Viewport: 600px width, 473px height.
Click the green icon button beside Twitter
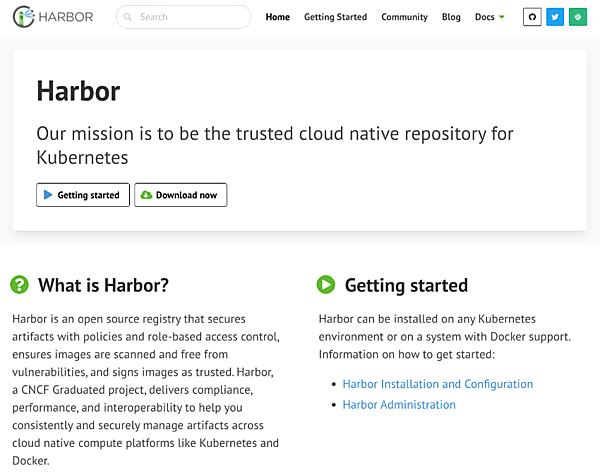(x=578, y=17)
